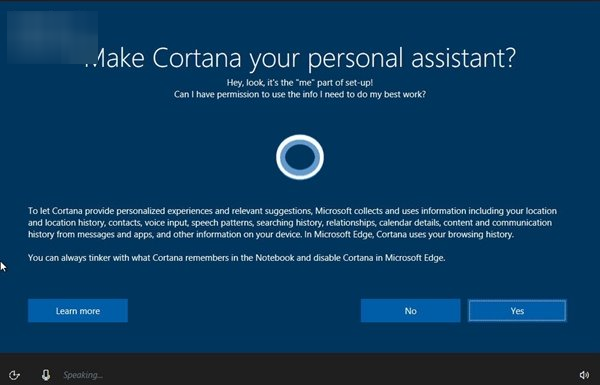Decline Cortana with the No button
The image size is (600, 385).
coord(410,311)
